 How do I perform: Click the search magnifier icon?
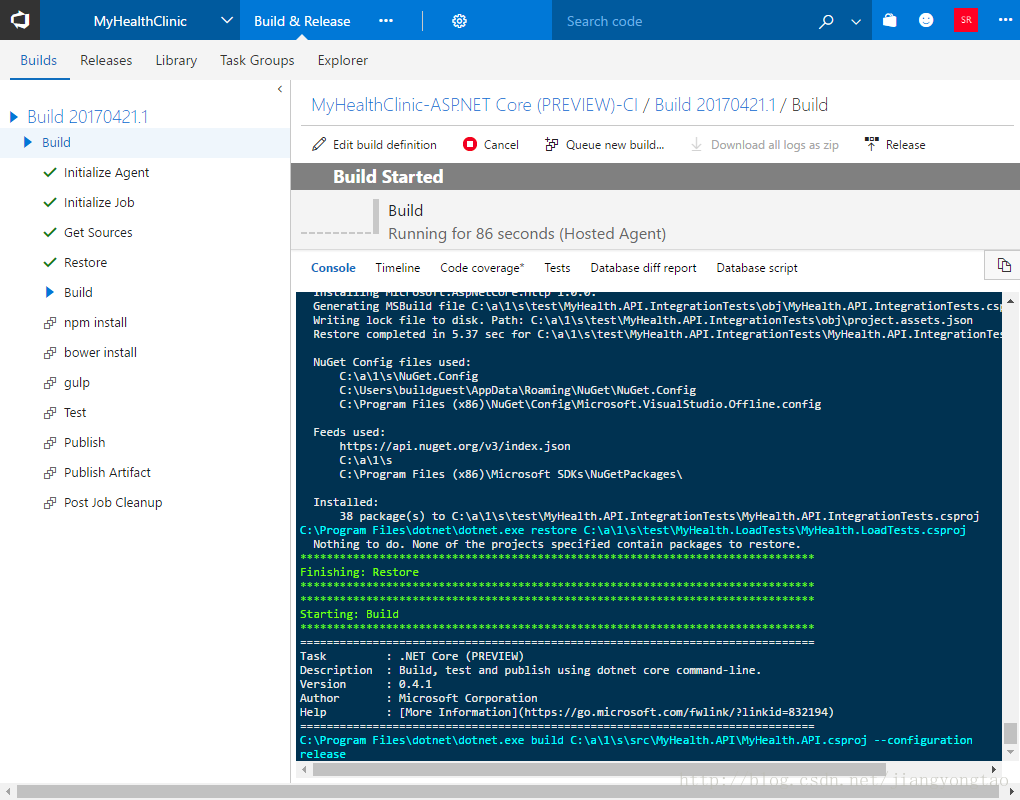[x=825, y=21]
